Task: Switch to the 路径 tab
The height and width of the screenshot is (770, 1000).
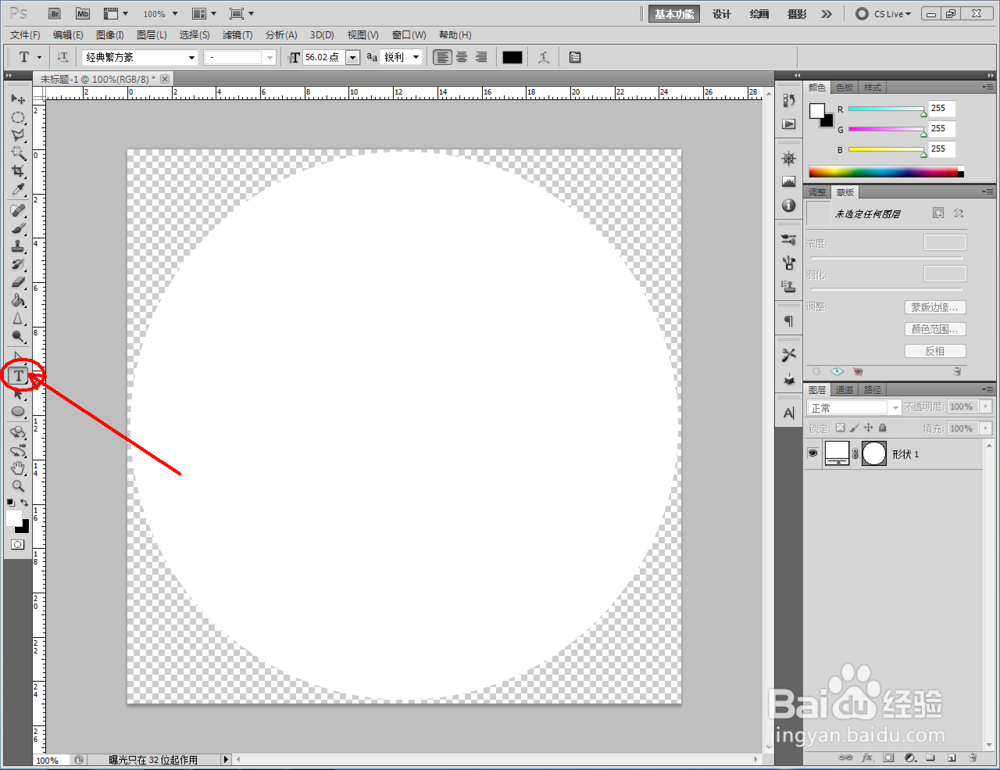Action: (872, 390)
